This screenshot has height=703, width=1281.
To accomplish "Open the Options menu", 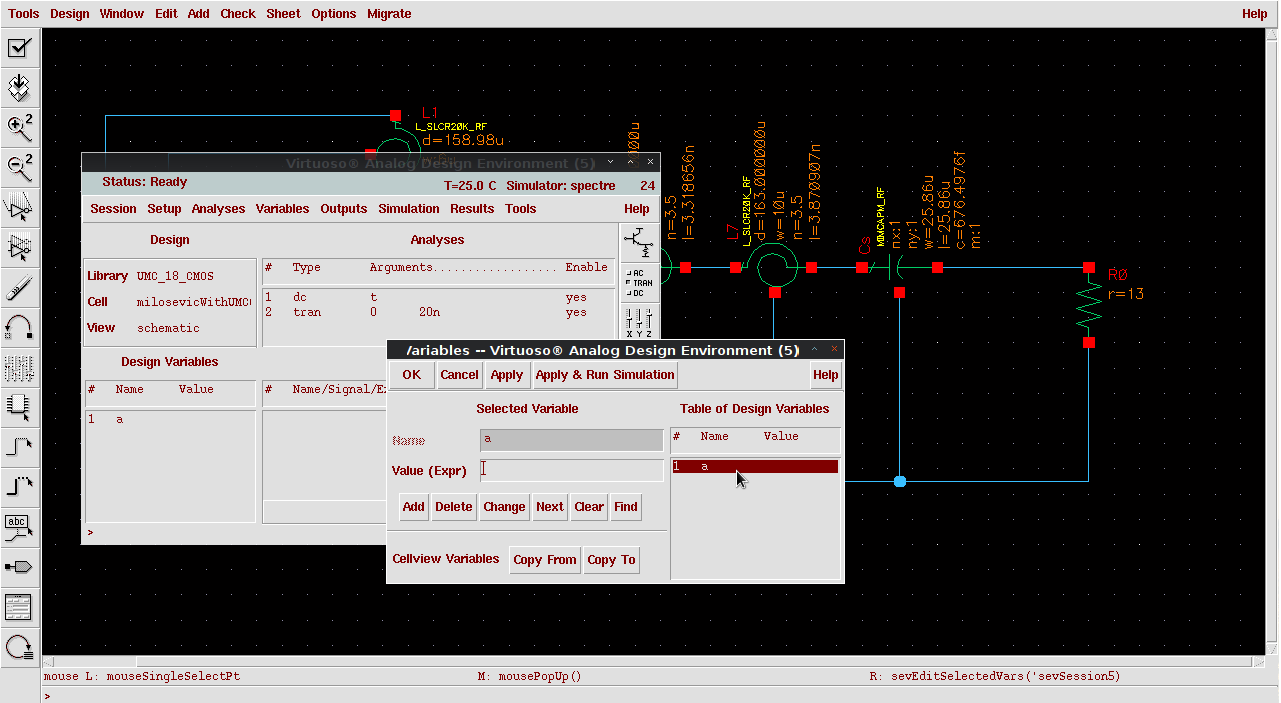I will click(x=334, y=14).
